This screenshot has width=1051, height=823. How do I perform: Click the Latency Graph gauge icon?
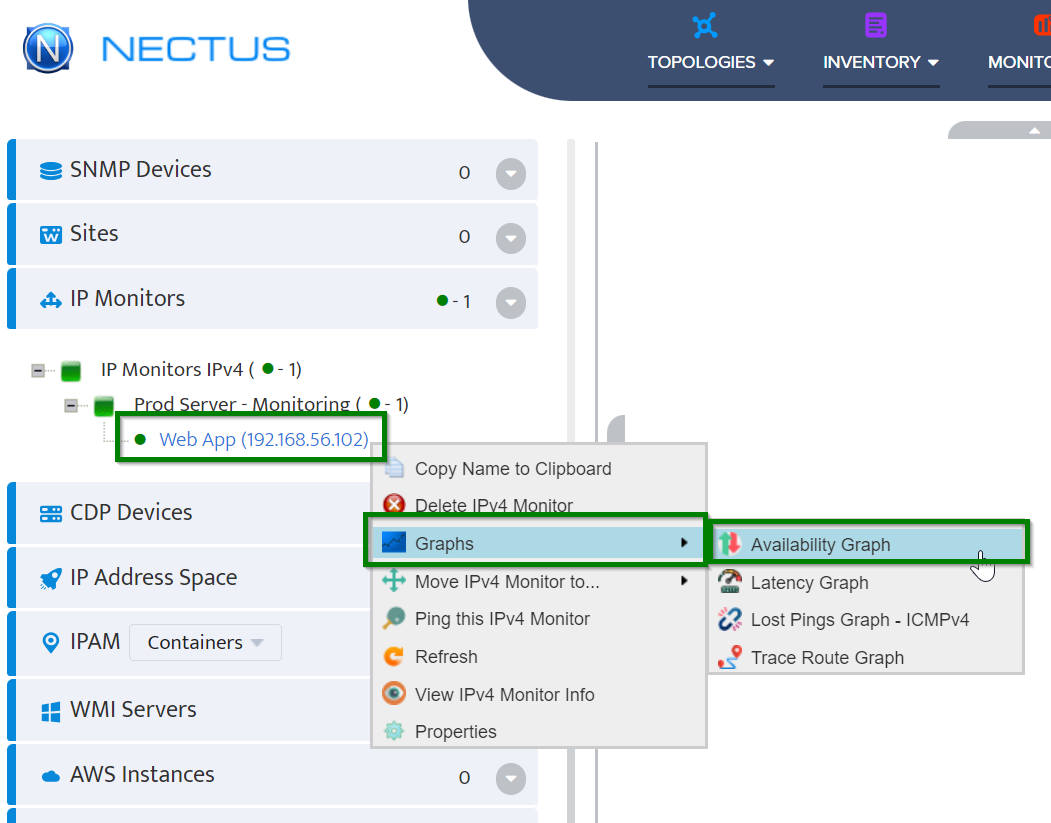[729, 581]
